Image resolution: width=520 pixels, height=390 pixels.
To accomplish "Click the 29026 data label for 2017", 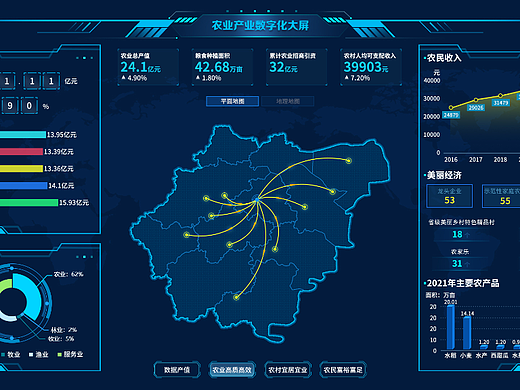I will [476, 108].
